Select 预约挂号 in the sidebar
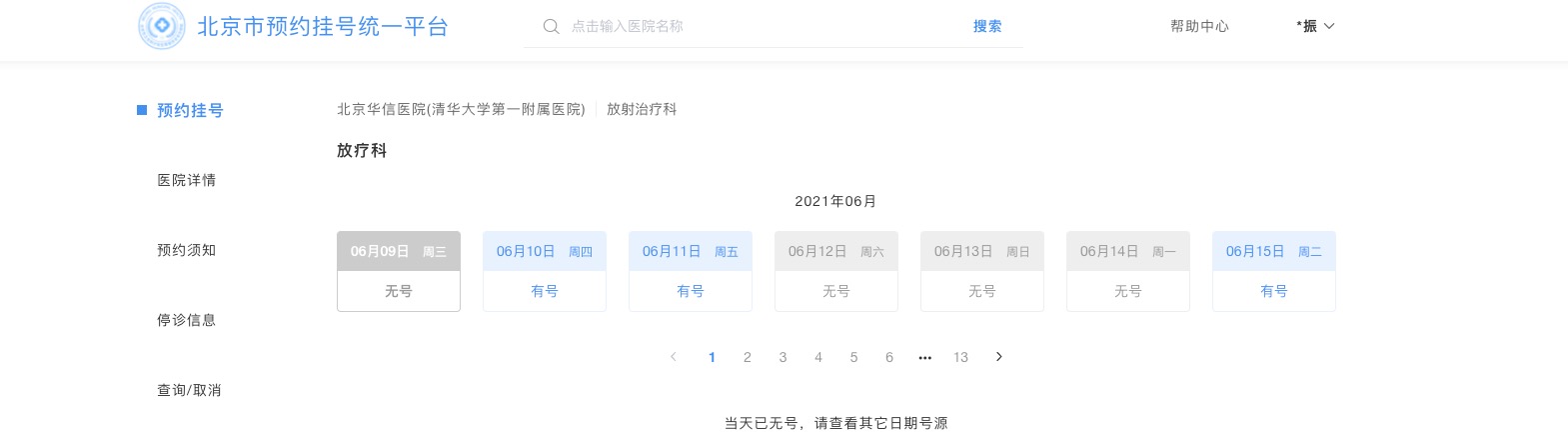This screenshot has width=1568, height=445. point(190,110)
